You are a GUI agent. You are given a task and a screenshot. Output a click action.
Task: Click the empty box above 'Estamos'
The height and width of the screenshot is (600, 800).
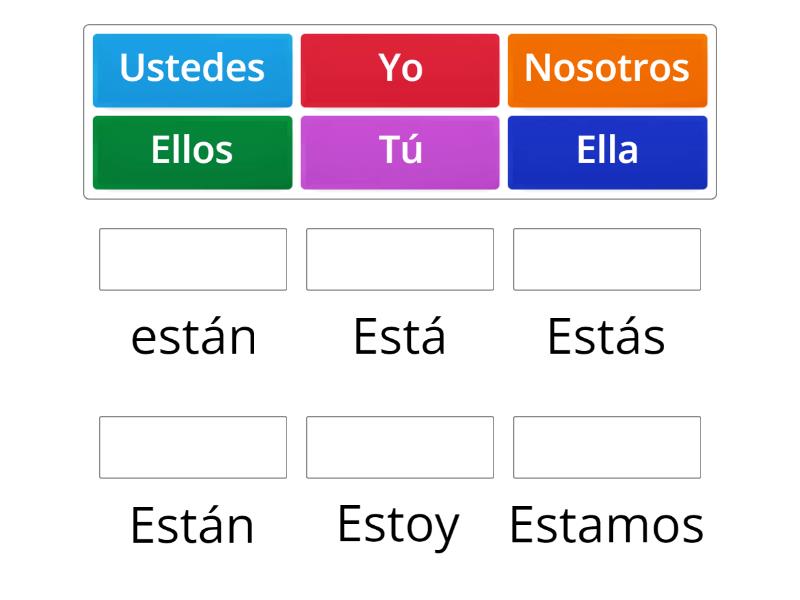607,448
